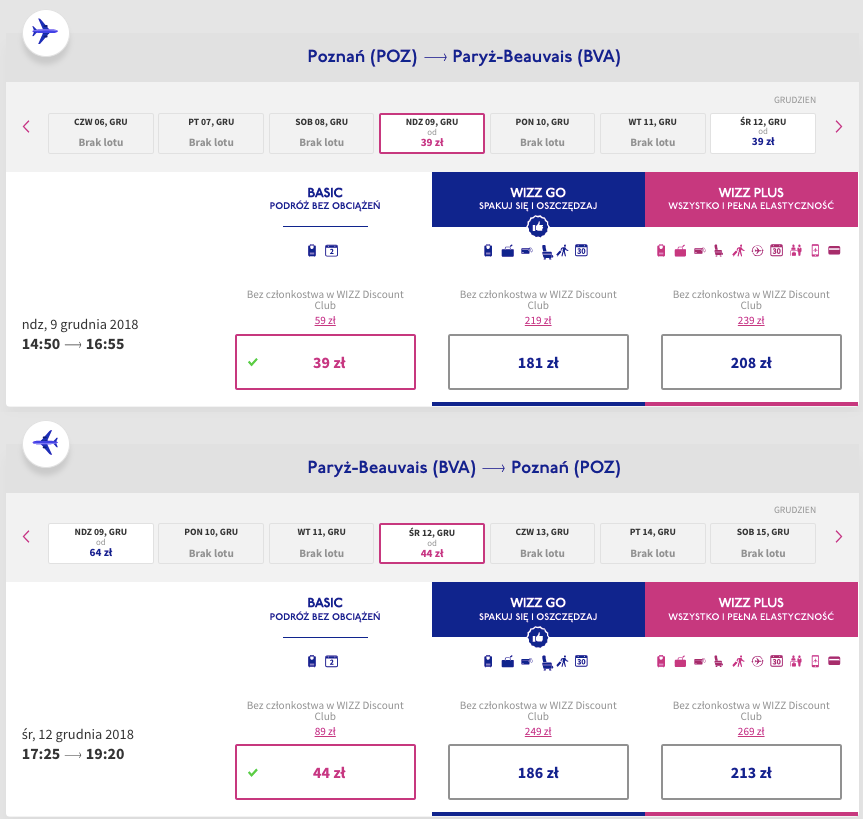Select return WIZZ GO fare 186 zł
Viewport: 863px width, 819px height.
tap(538, 772)
